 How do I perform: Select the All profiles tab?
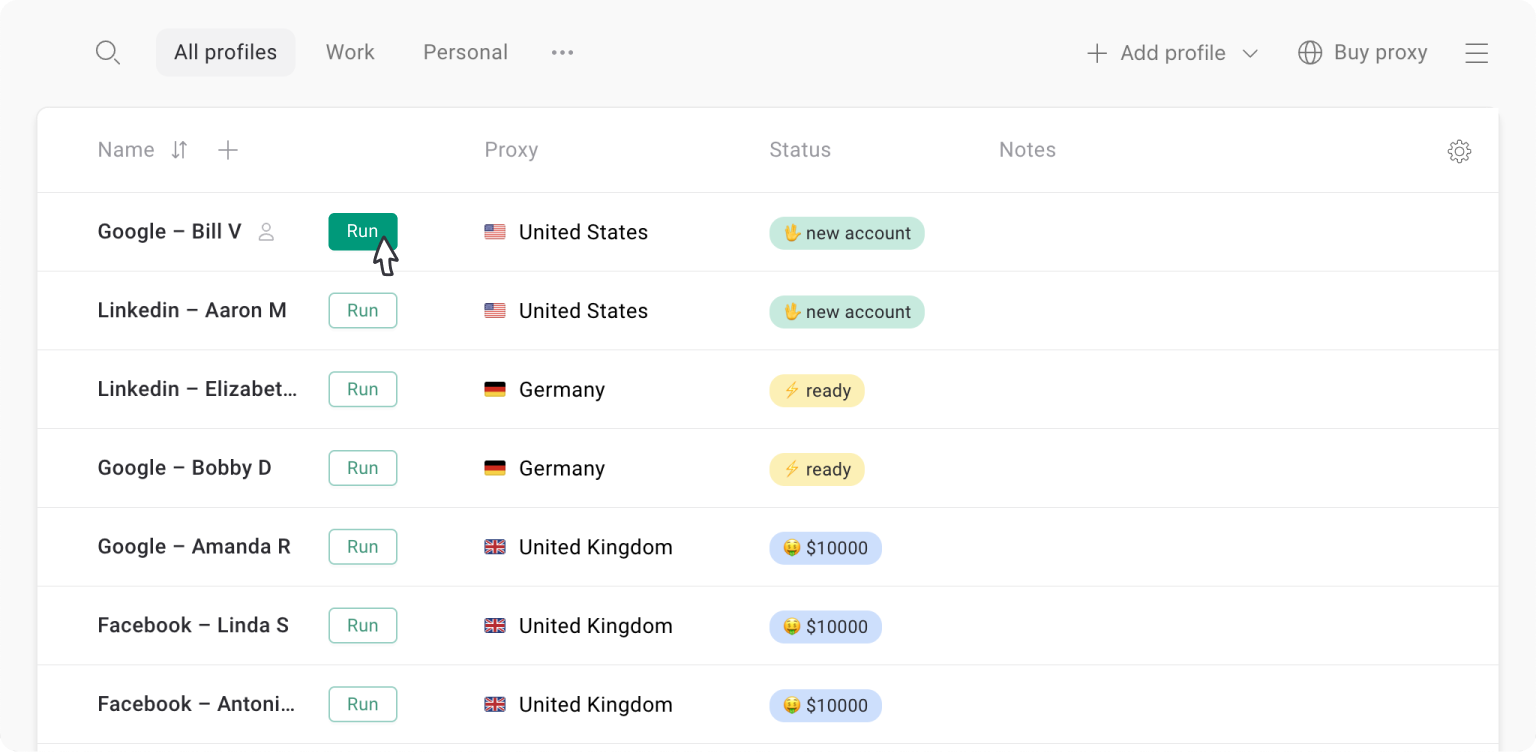[x=225, y=52]
